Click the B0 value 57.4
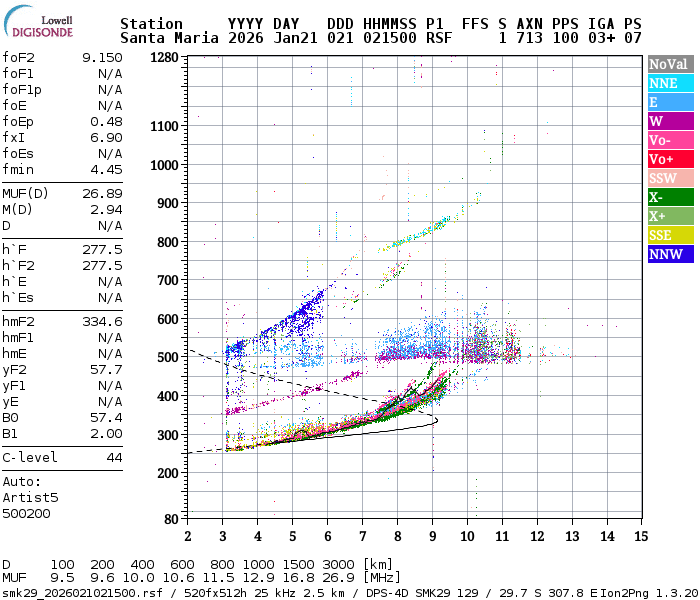 (106, 417)
